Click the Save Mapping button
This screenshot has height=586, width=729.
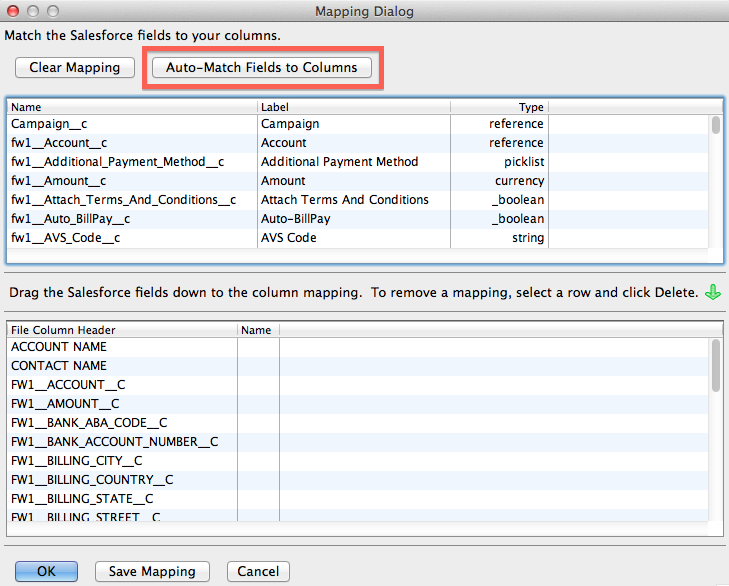[x=152, y=571]
